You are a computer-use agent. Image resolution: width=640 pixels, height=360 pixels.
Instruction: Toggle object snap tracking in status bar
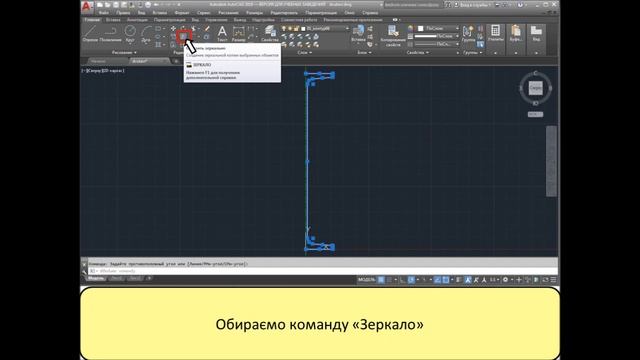pyautogui.click(x=437, y=280)
